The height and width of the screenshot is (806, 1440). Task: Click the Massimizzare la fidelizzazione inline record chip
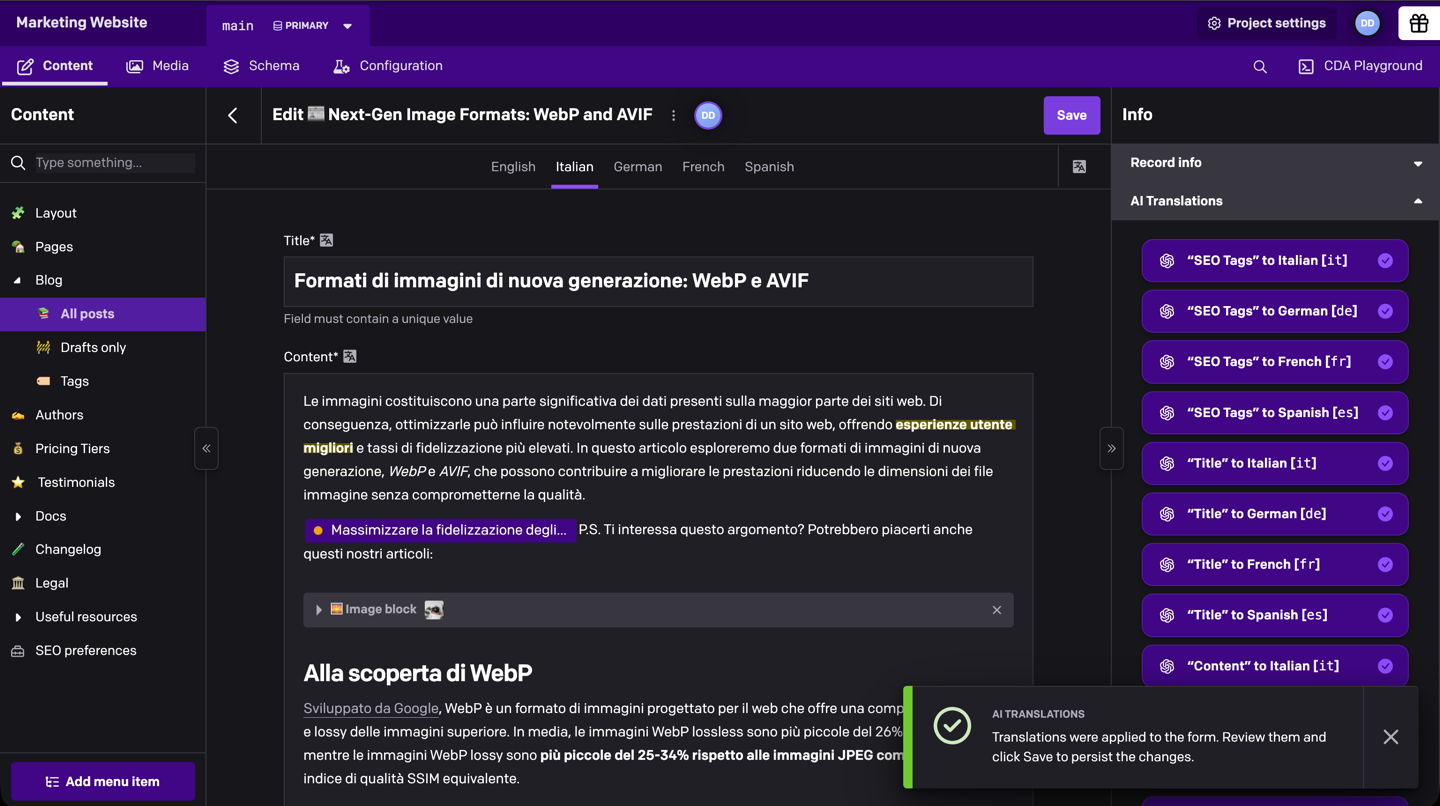tap(440, 530)
